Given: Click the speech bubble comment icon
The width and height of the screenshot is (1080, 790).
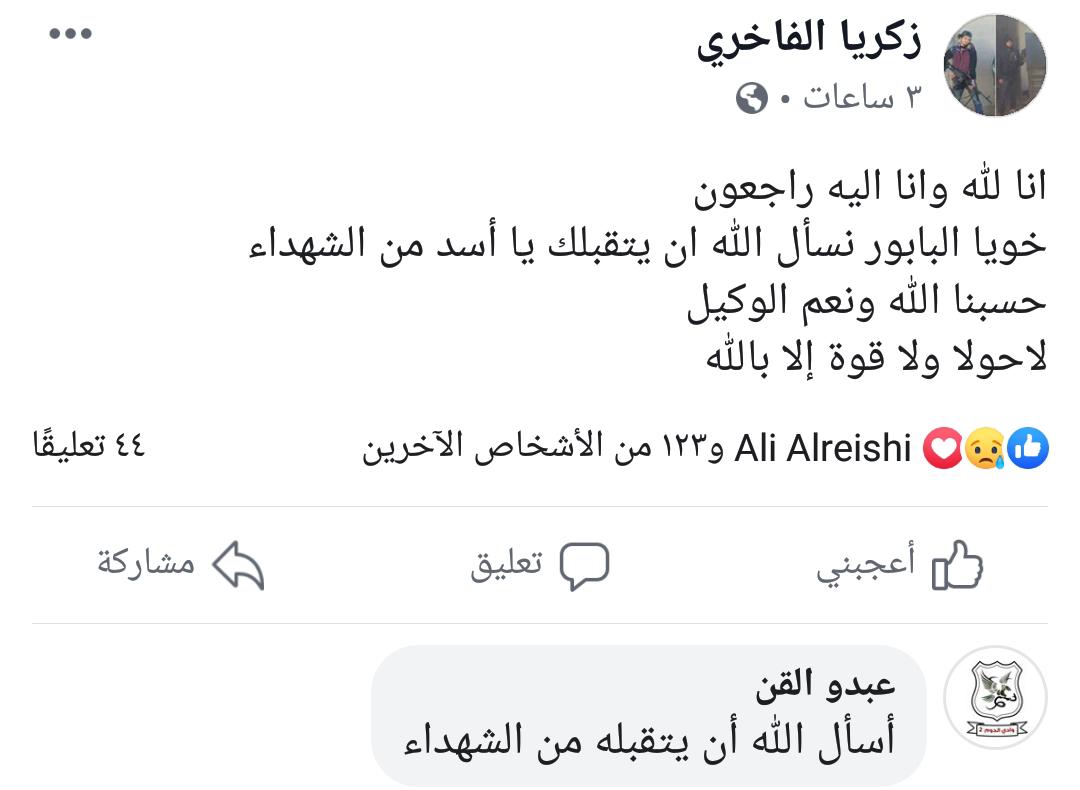Looking at the screenshot, I should click(x=584, y=566).
